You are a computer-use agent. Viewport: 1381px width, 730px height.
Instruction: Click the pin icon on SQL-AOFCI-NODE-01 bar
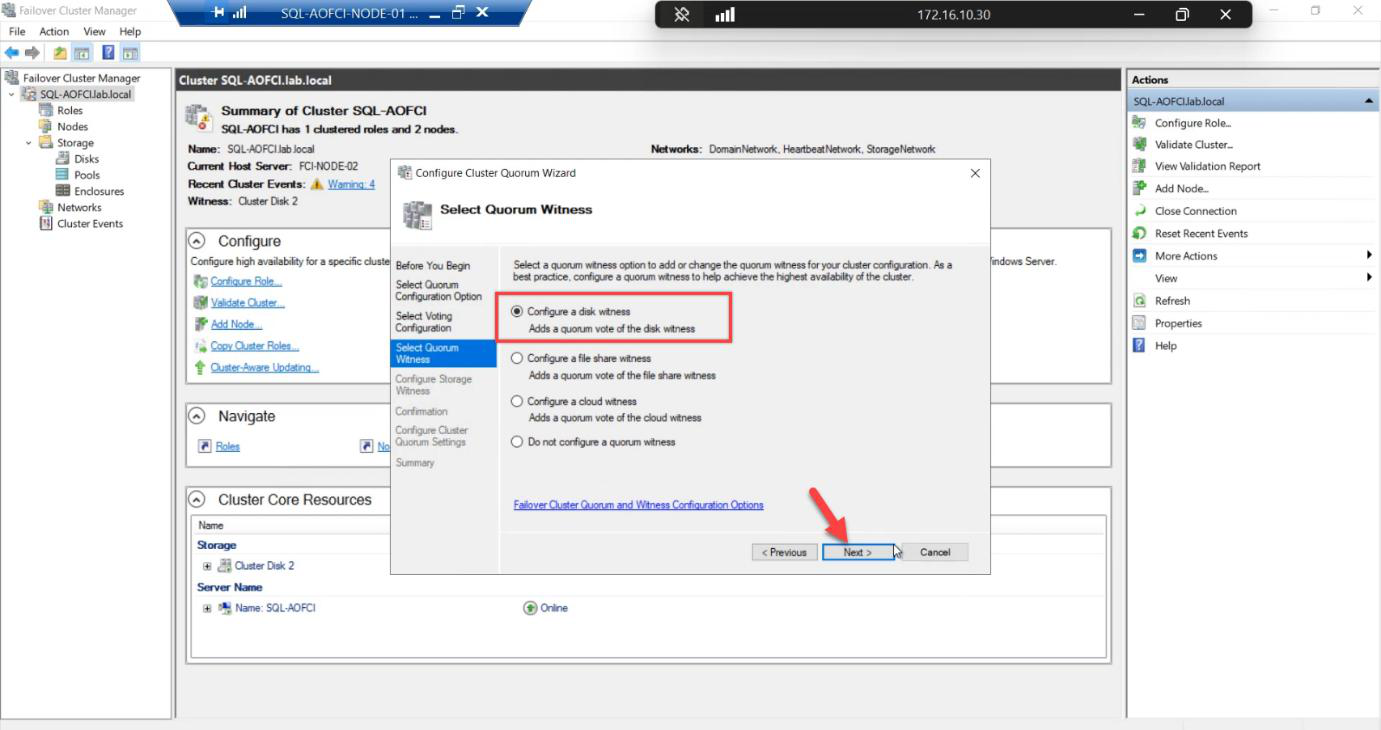point(218,13)
